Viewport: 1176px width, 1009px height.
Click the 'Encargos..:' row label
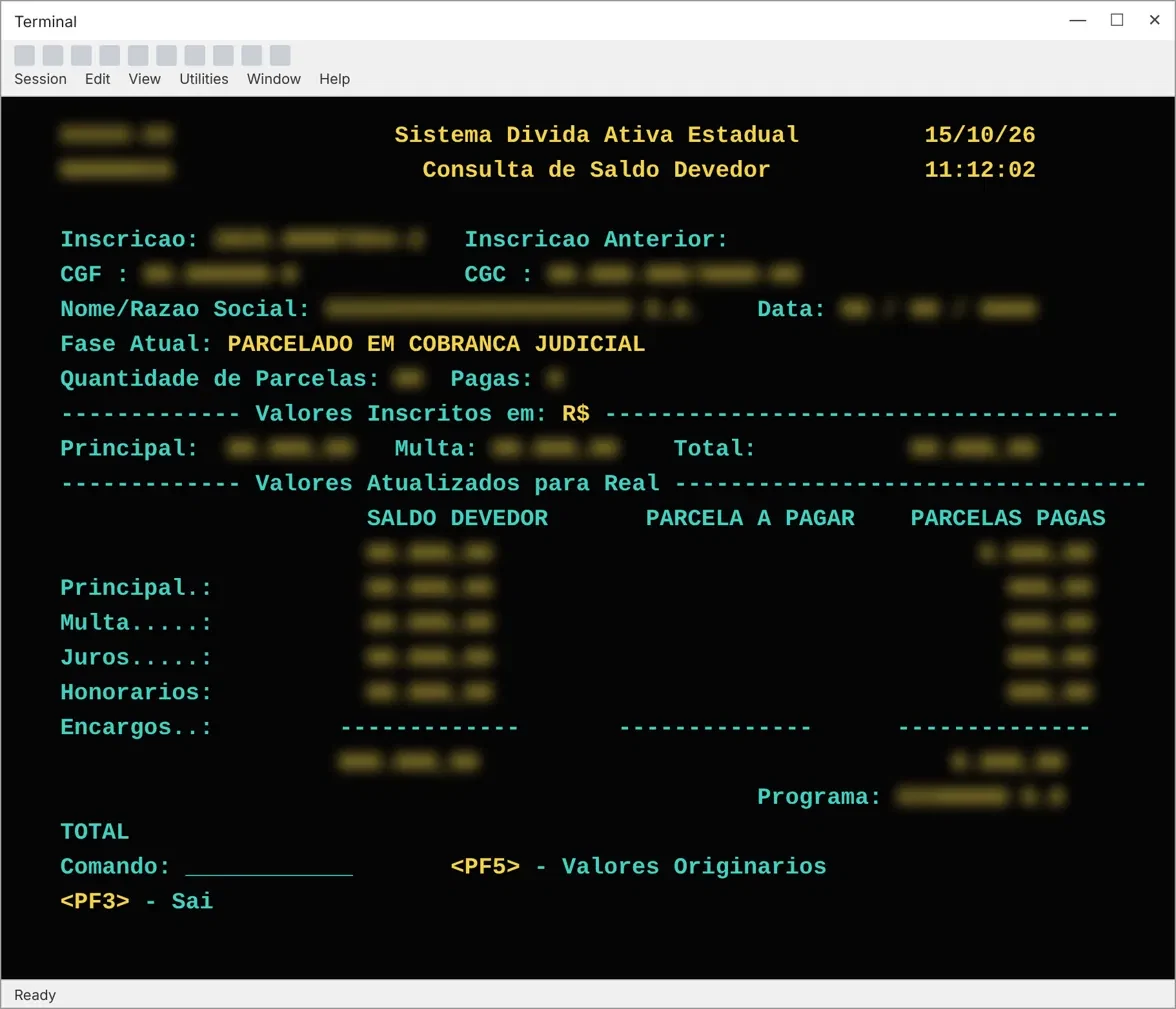pyautogui.click(x=136, y=727)
